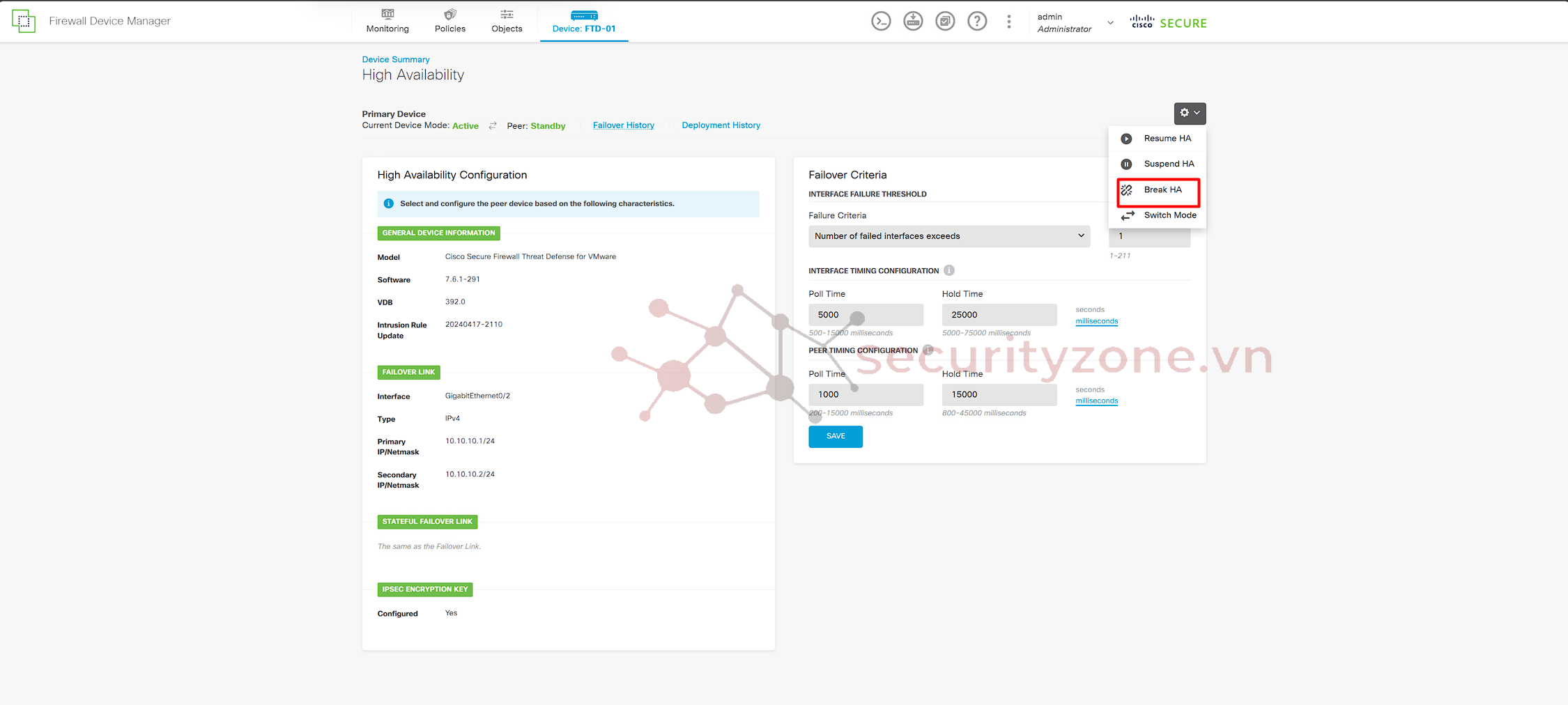Open the three-dot more options menu
Viewport: 1568px width, 705px height.
(x=1008, y=22)
